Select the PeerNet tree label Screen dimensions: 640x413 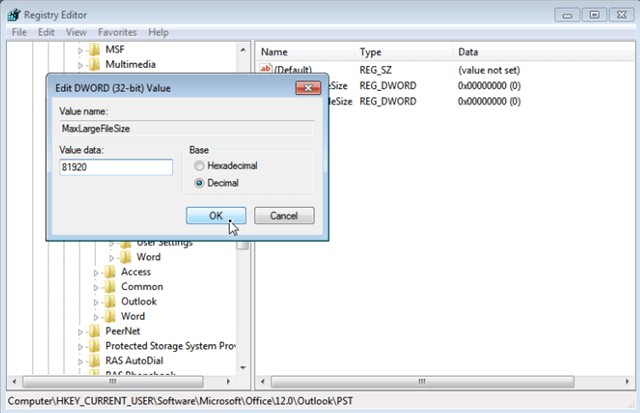pyautogui.click(x=122, y=331)
